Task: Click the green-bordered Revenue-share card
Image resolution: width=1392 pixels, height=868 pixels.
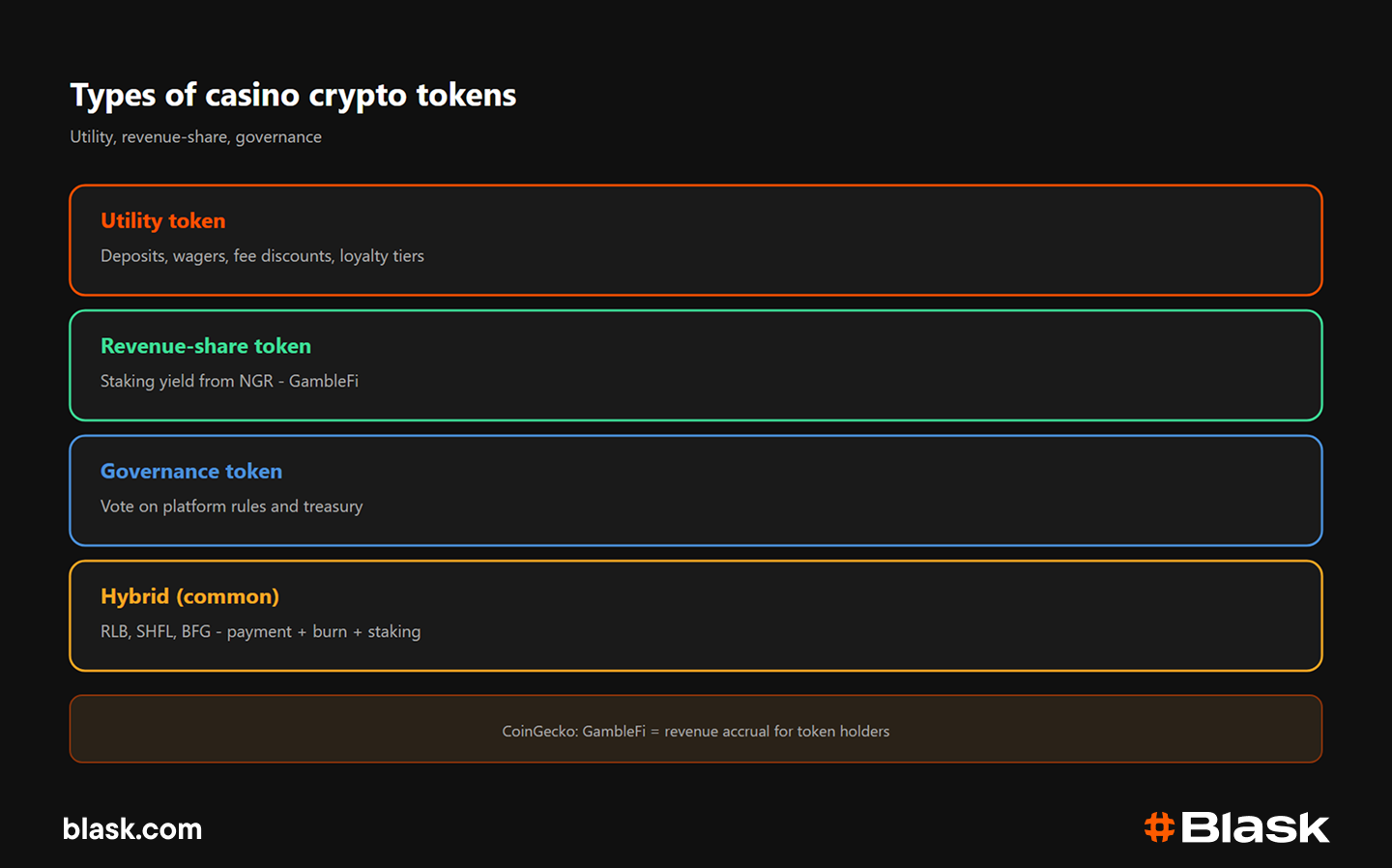Action: [x=696, y=365]
